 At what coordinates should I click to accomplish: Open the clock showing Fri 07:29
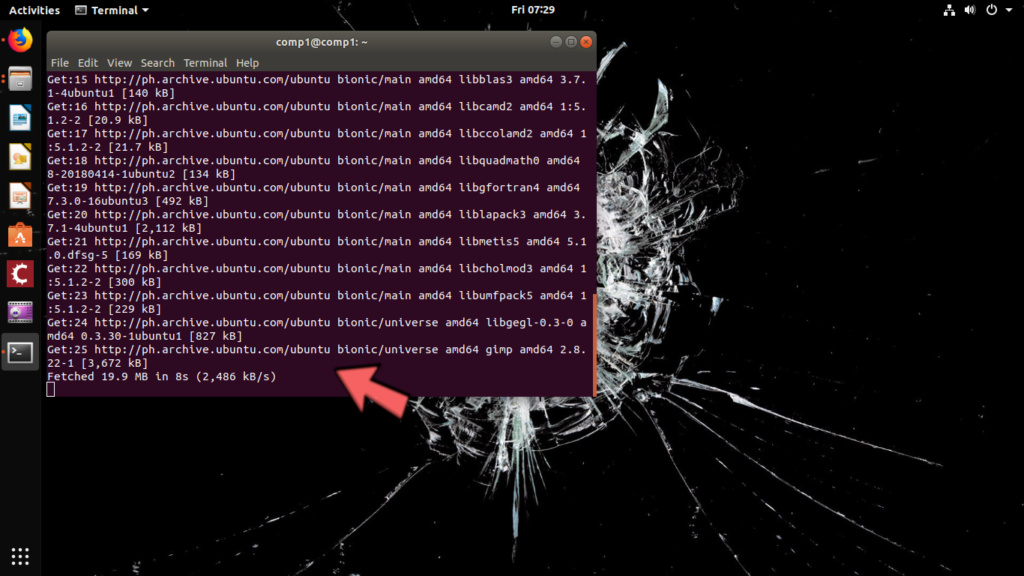[x=533, y=10]
